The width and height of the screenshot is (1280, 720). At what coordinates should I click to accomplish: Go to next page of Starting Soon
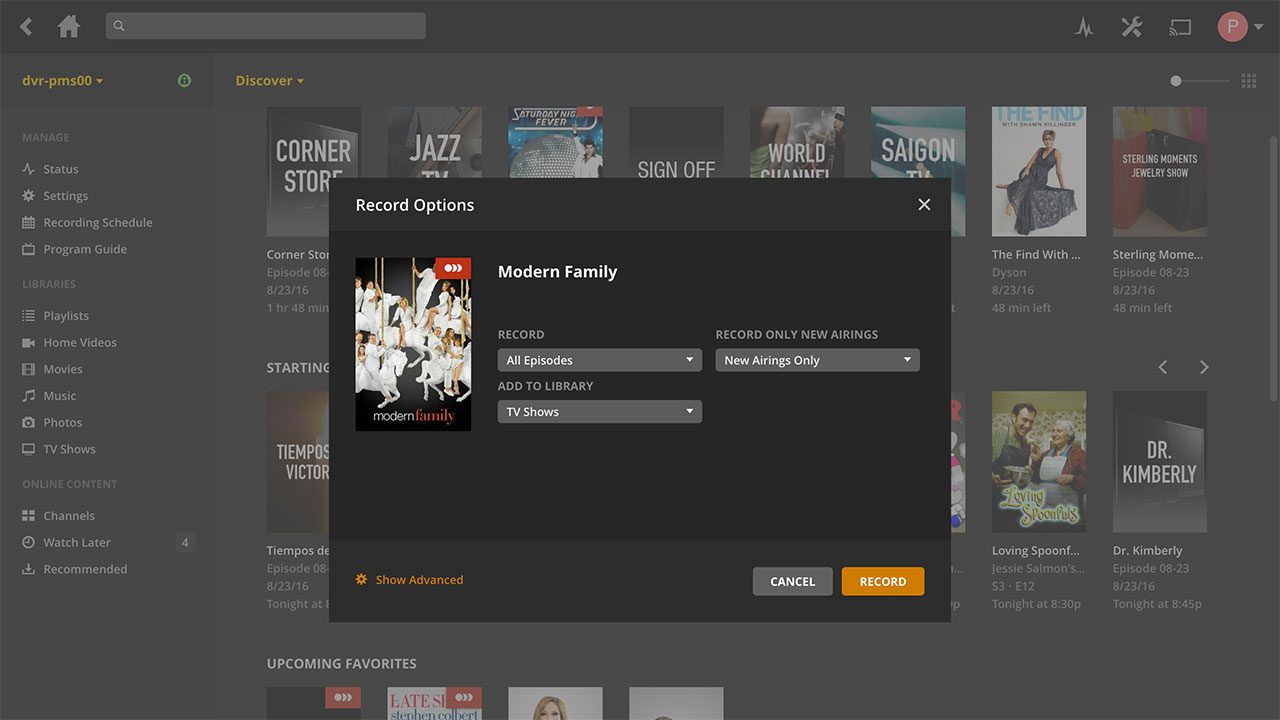[1204, 367]
